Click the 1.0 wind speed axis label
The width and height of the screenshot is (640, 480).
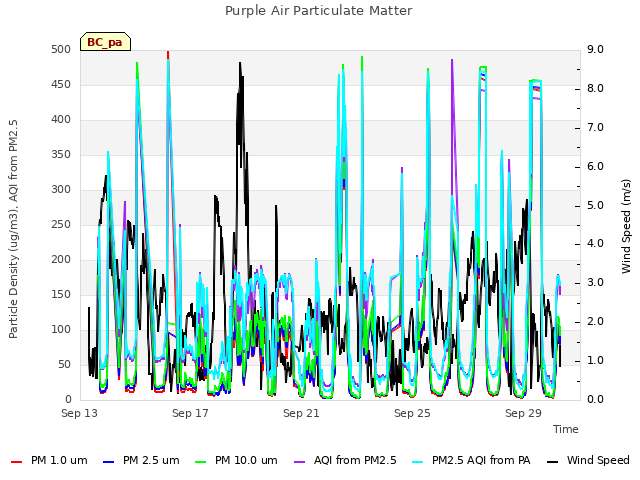(595, 360)
